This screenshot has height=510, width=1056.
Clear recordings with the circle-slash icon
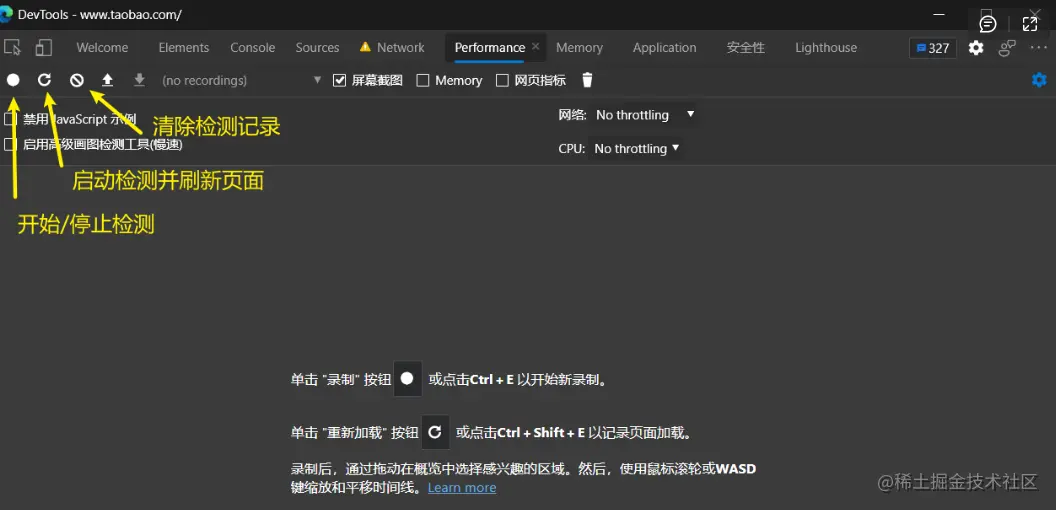77,80
